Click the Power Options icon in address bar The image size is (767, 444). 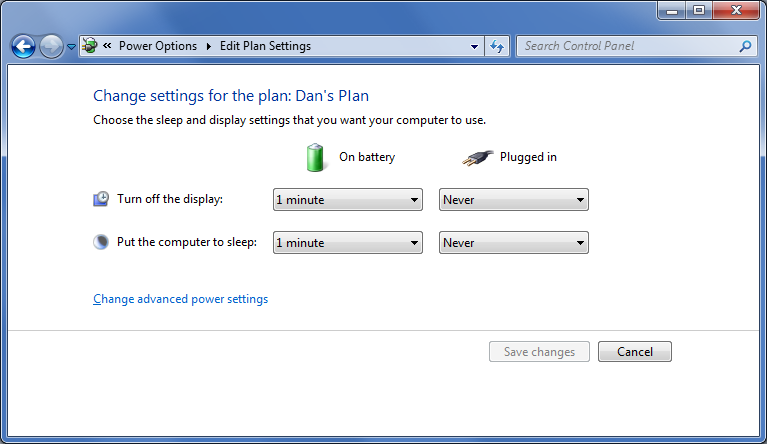(90, 46)
